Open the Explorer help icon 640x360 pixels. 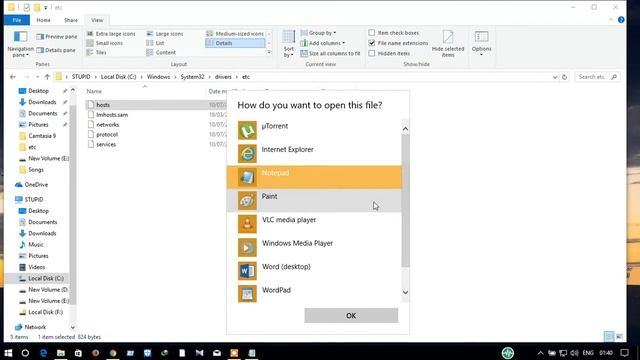coord(621,20)
